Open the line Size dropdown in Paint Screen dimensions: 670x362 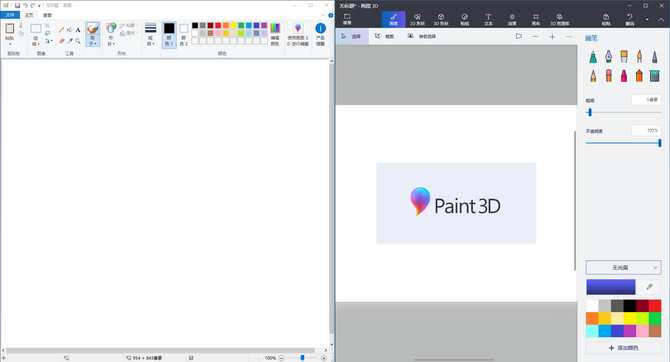tap(150, 35)
